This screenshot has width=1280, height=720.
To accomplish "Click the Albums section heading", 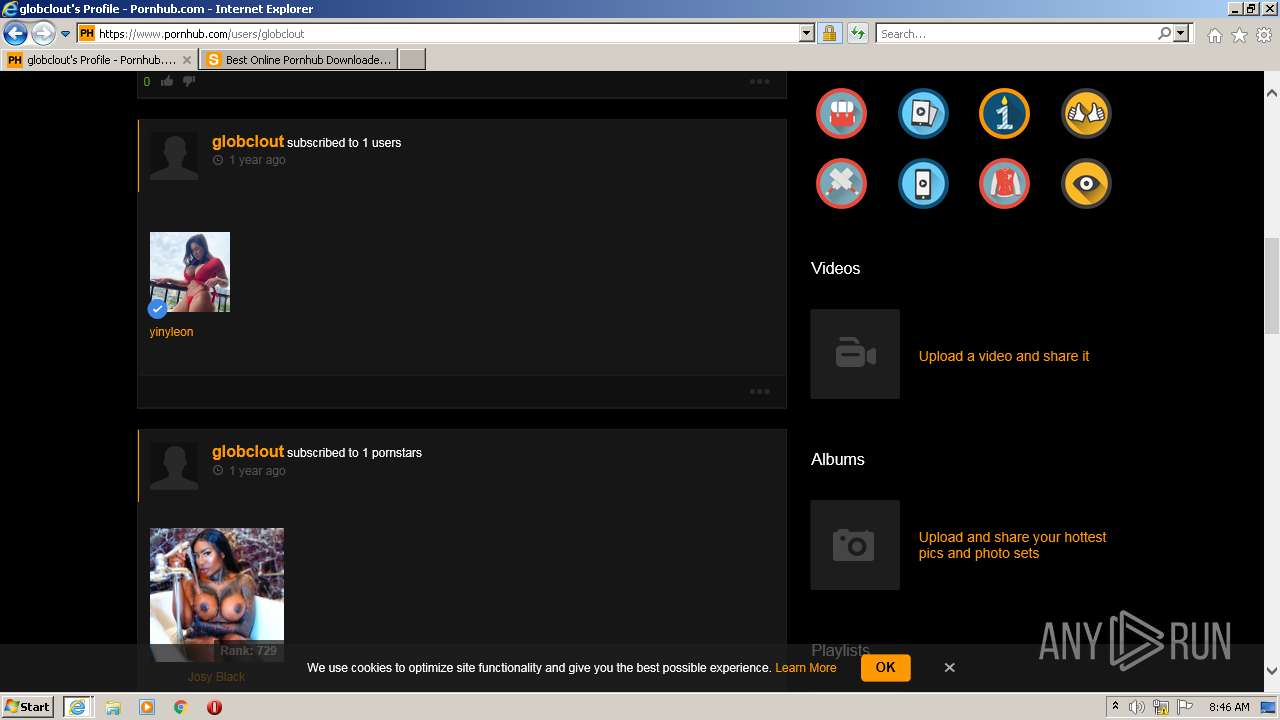I will coord(838,459).
